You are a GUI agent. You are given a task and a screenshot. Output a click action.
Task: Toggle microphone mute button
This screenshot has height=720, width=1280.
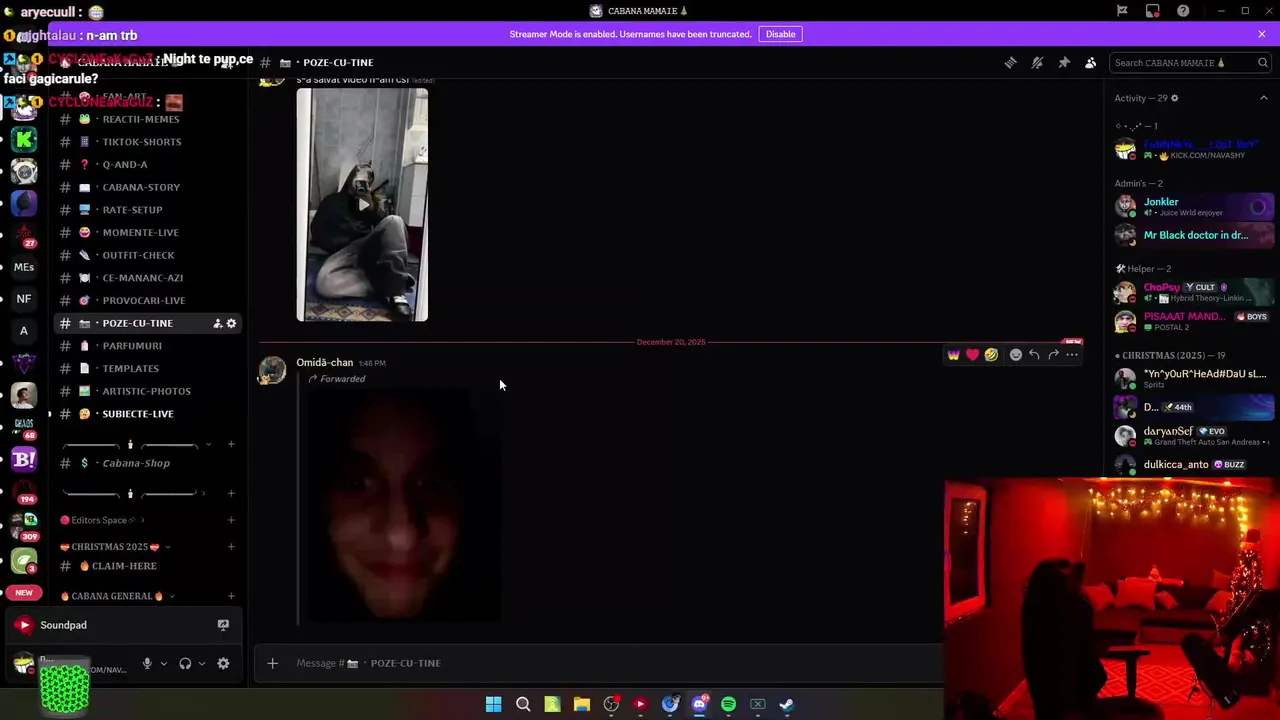147,663
